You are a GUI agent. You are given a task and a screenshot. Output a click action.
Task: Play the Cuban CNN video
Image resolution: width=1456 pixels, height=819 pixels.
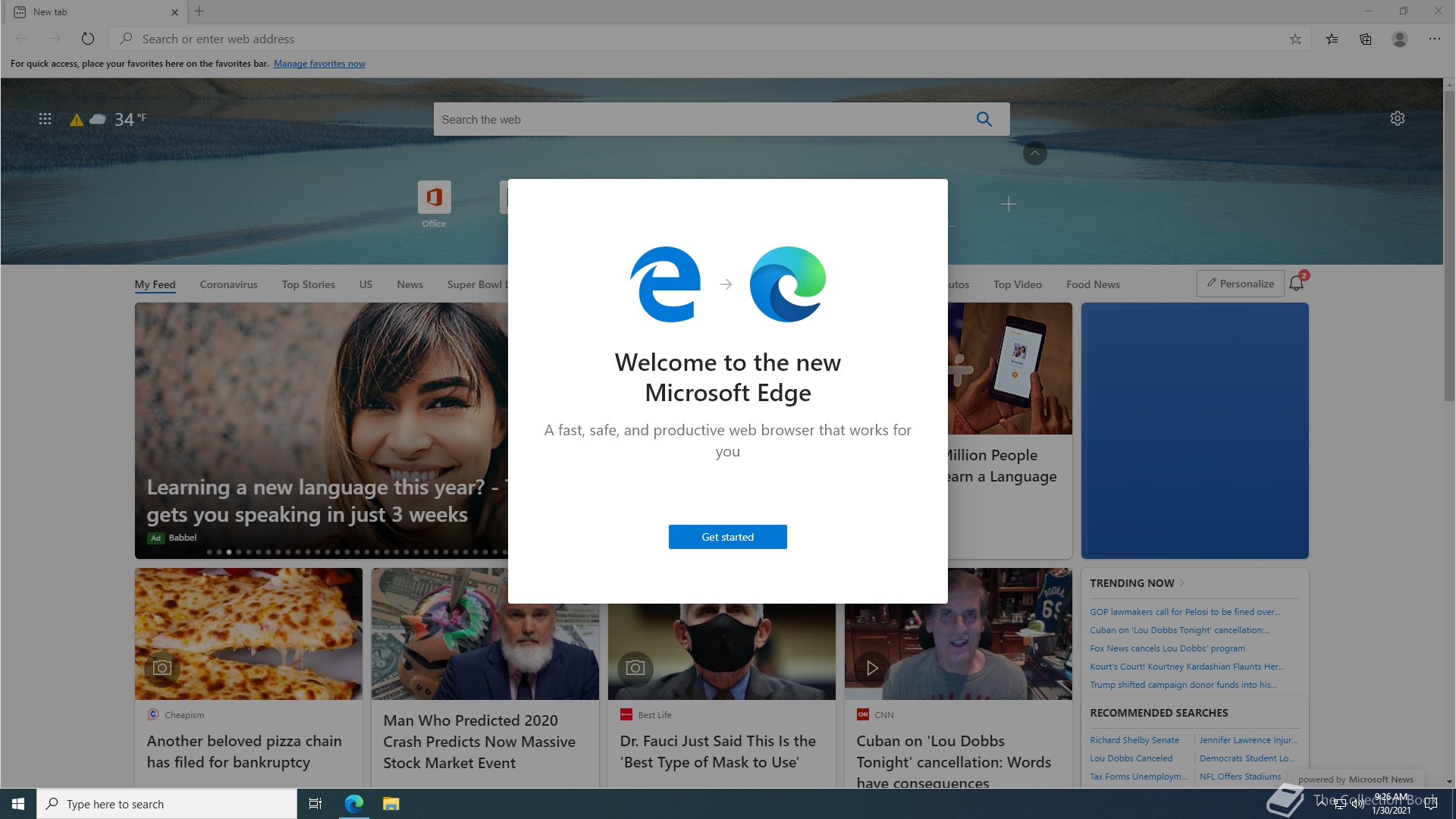pyautogui.click(x=872, y=667)
